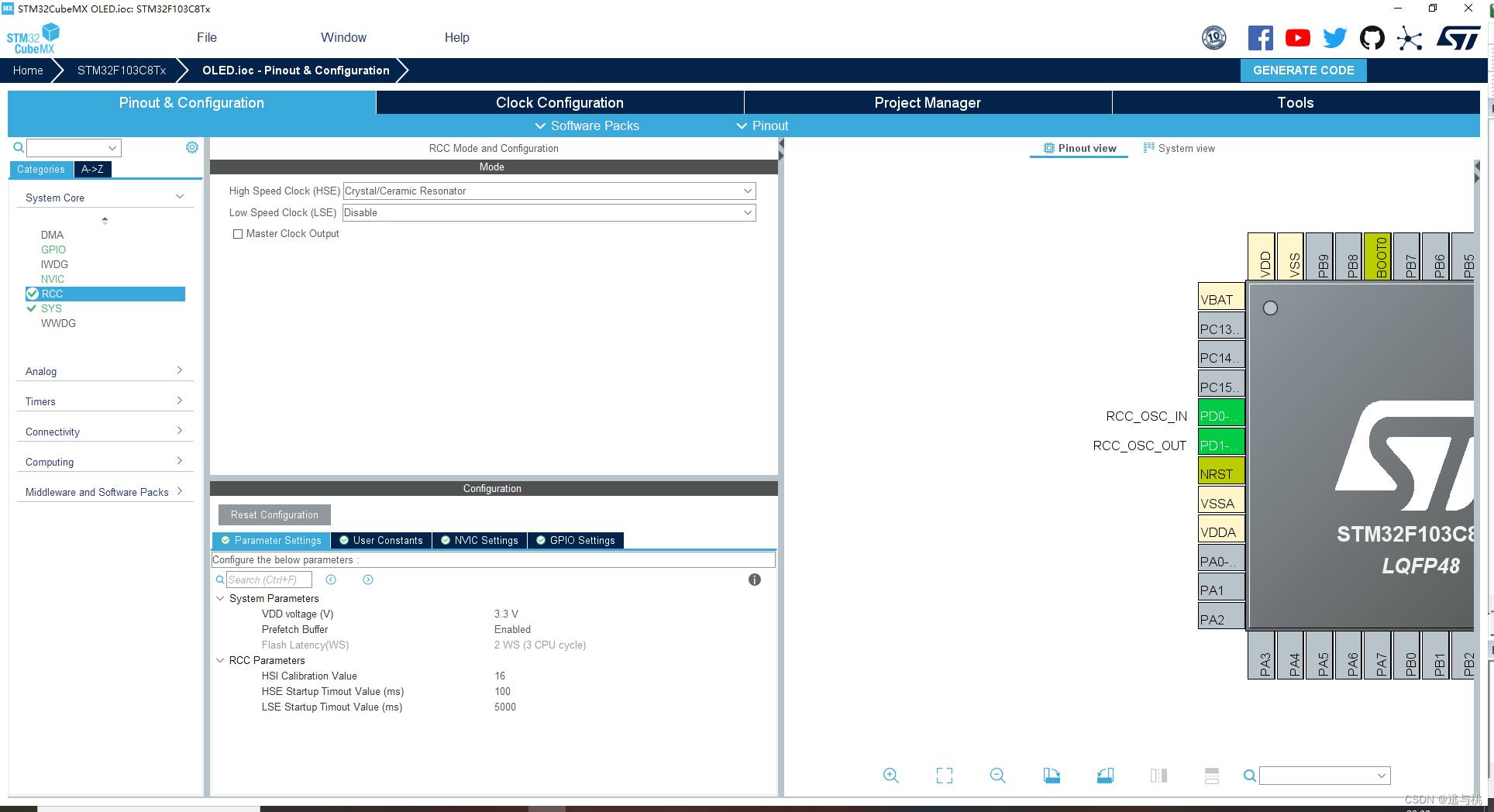Image resolution: width=1494 pixels, height=812 pixels.
Task: Select the BOOT0 pin on chip
Action: coord(1378,256)
